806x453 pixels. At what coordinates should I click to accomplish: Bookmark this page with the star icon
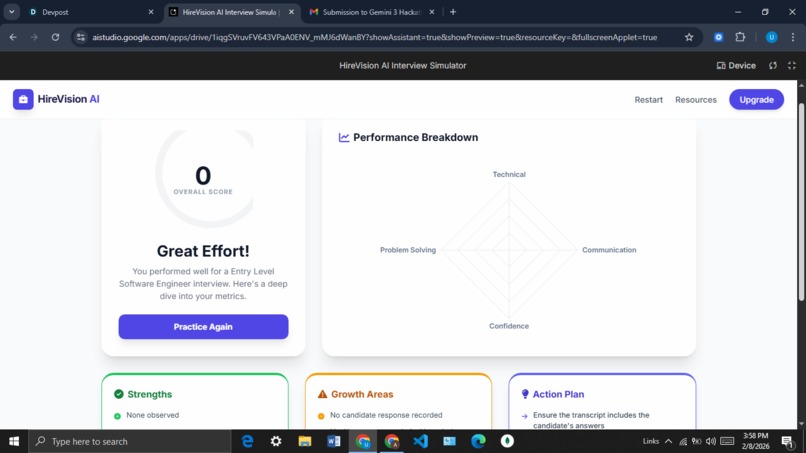tap(689, 37)
